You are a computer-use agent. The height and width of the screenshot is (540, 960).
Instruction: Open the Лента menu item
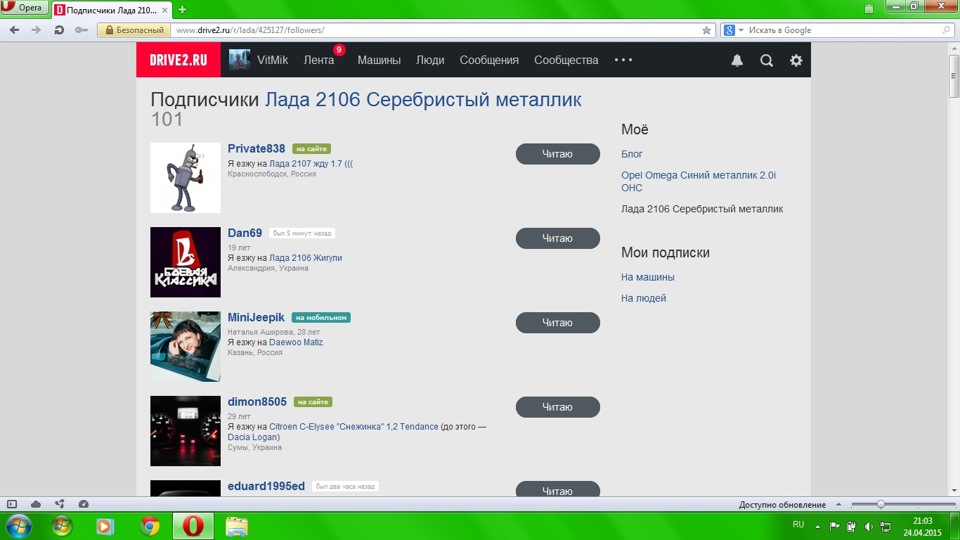coord(318,60)
